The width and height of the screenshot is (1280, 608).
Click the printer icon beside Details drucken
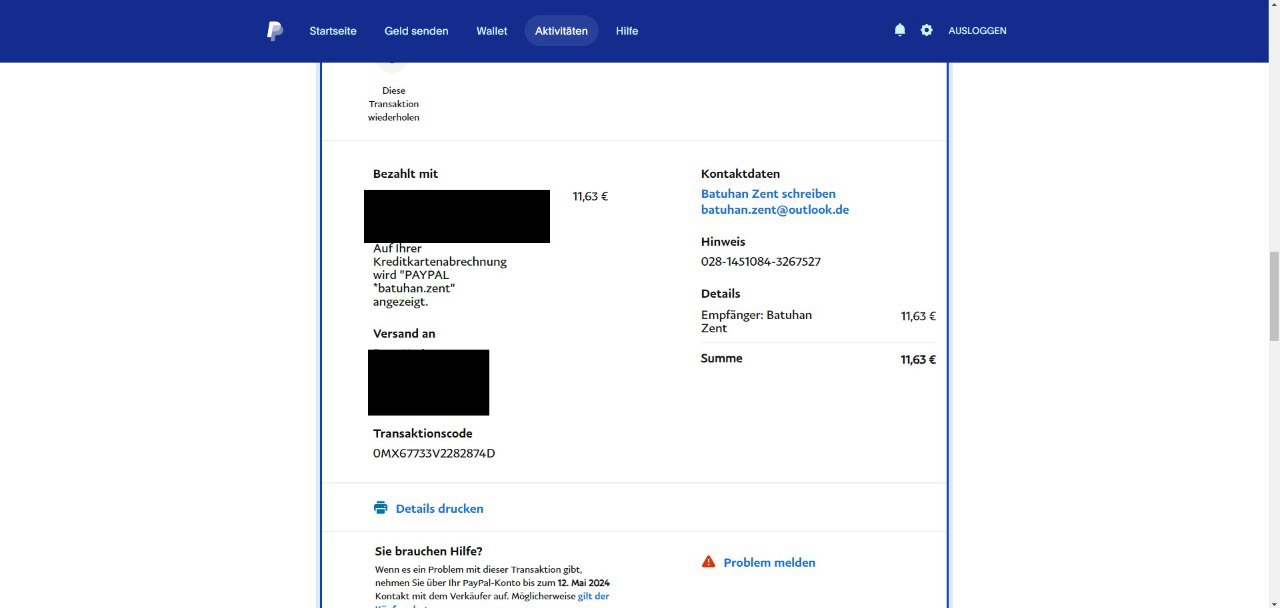(x=381, y=508)
